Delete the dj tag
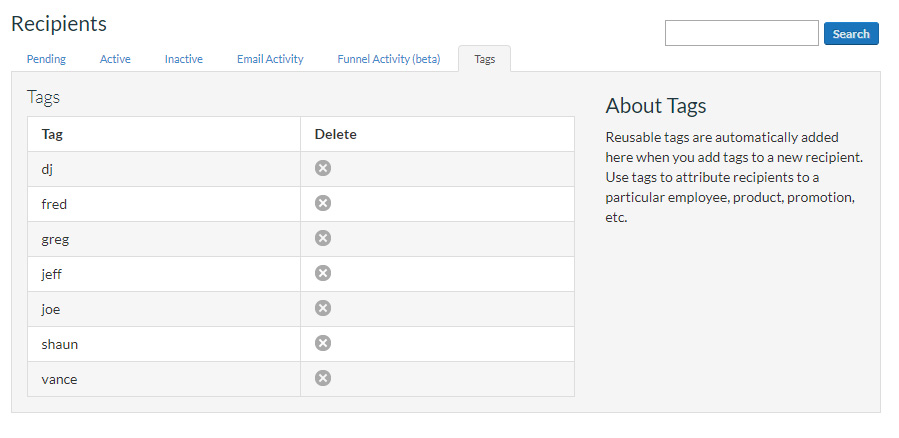 (x=323, y=168)
